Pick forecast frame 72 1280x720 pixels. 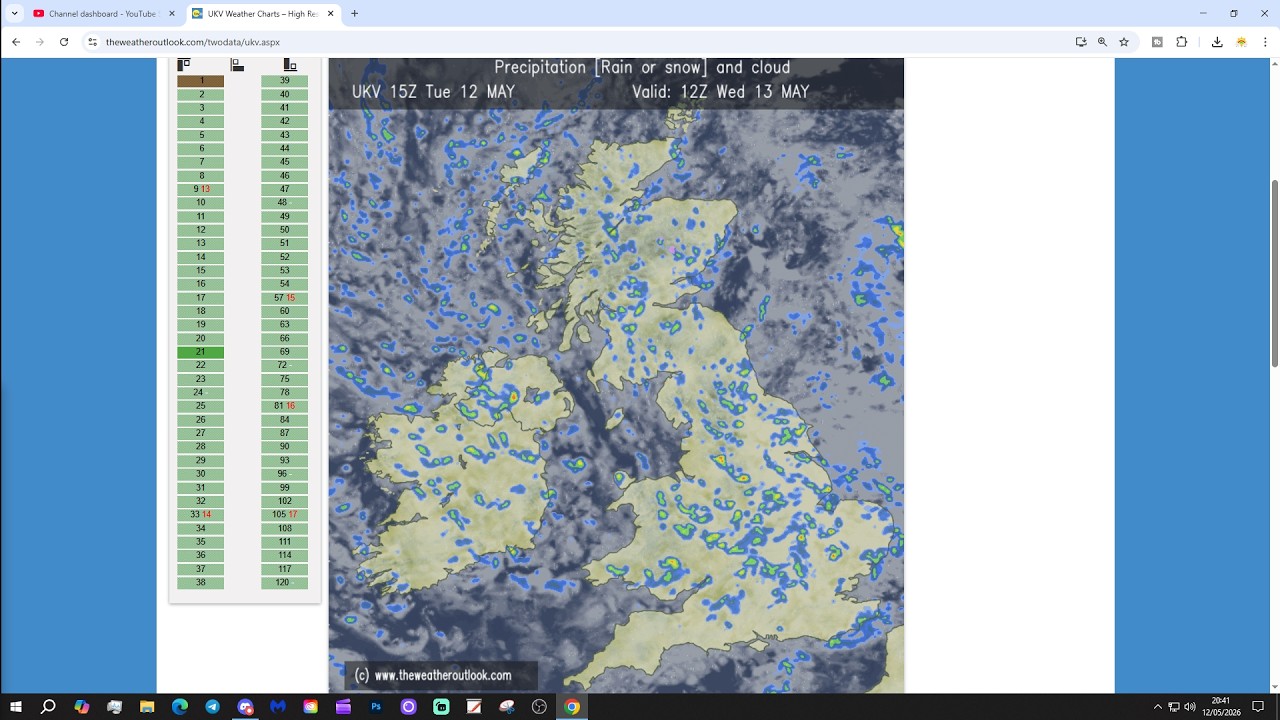point(285,366)
